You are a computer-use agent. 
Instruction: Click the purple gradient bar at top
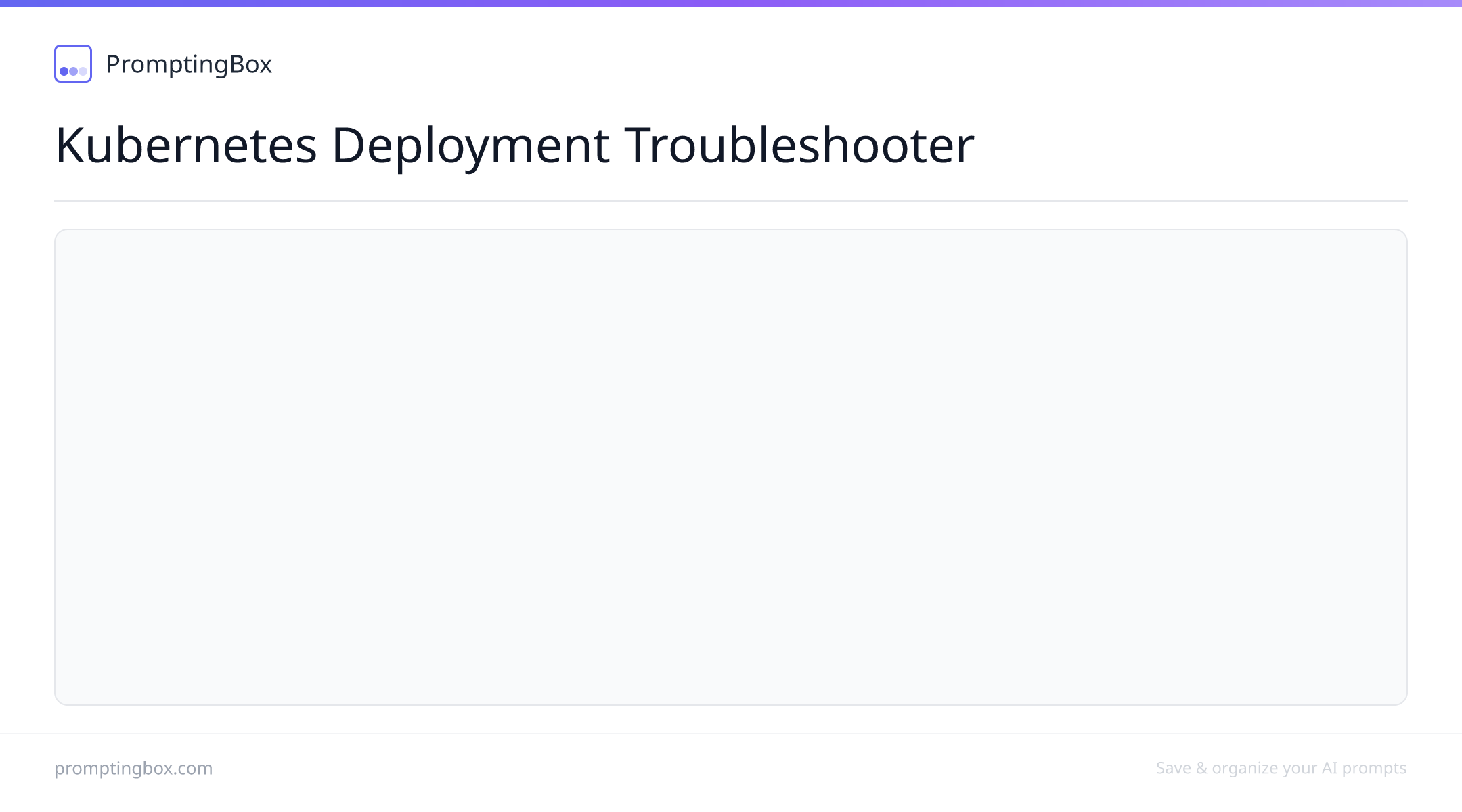click(x=731, y=3)
